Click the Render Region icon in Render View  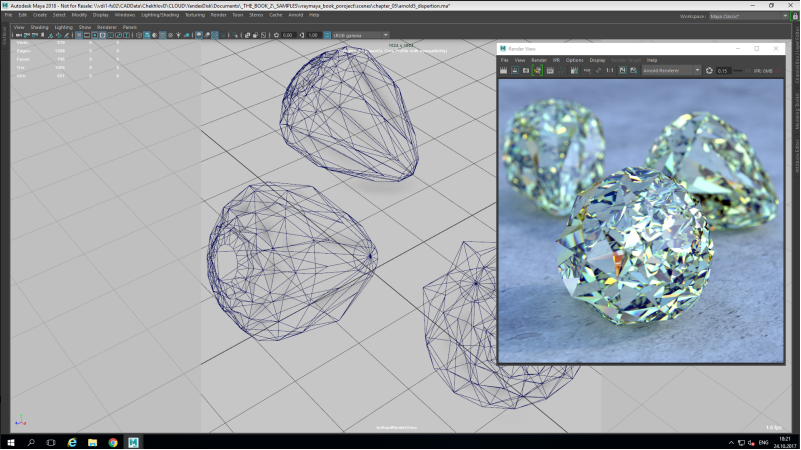point(515,70)
